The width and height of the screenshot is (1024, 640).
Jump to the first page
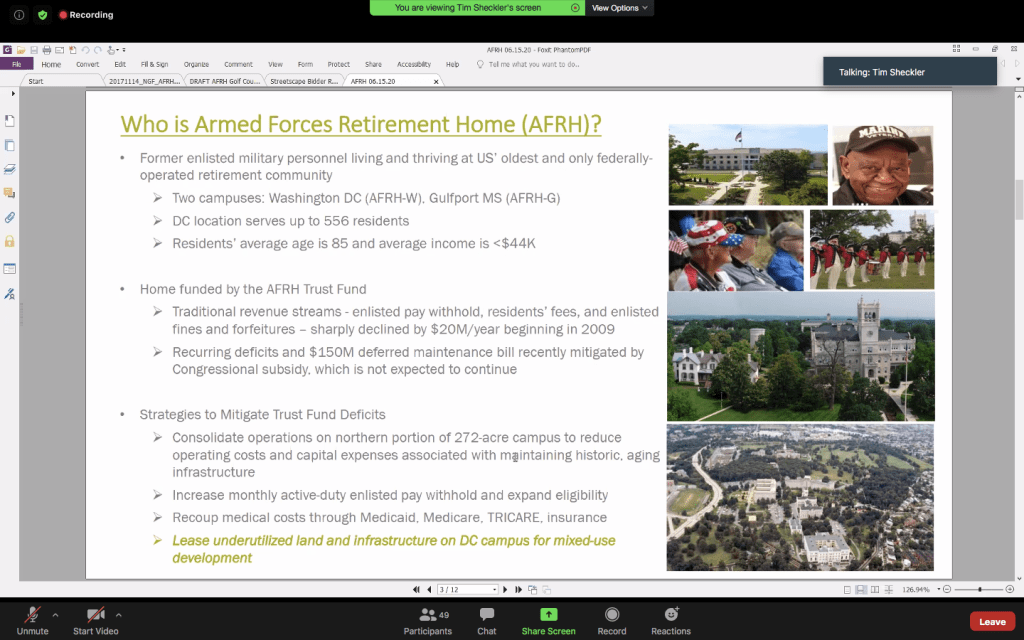point(417,589)
